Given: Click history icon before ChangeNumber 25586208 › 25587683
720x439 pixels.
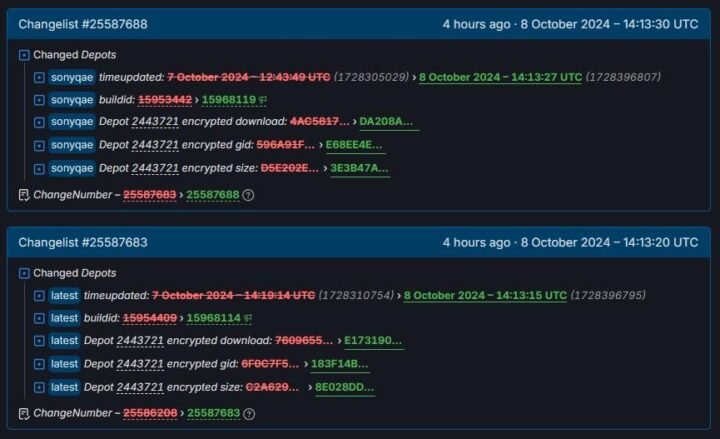Looking at the screenshot, I should pos(24,414).
